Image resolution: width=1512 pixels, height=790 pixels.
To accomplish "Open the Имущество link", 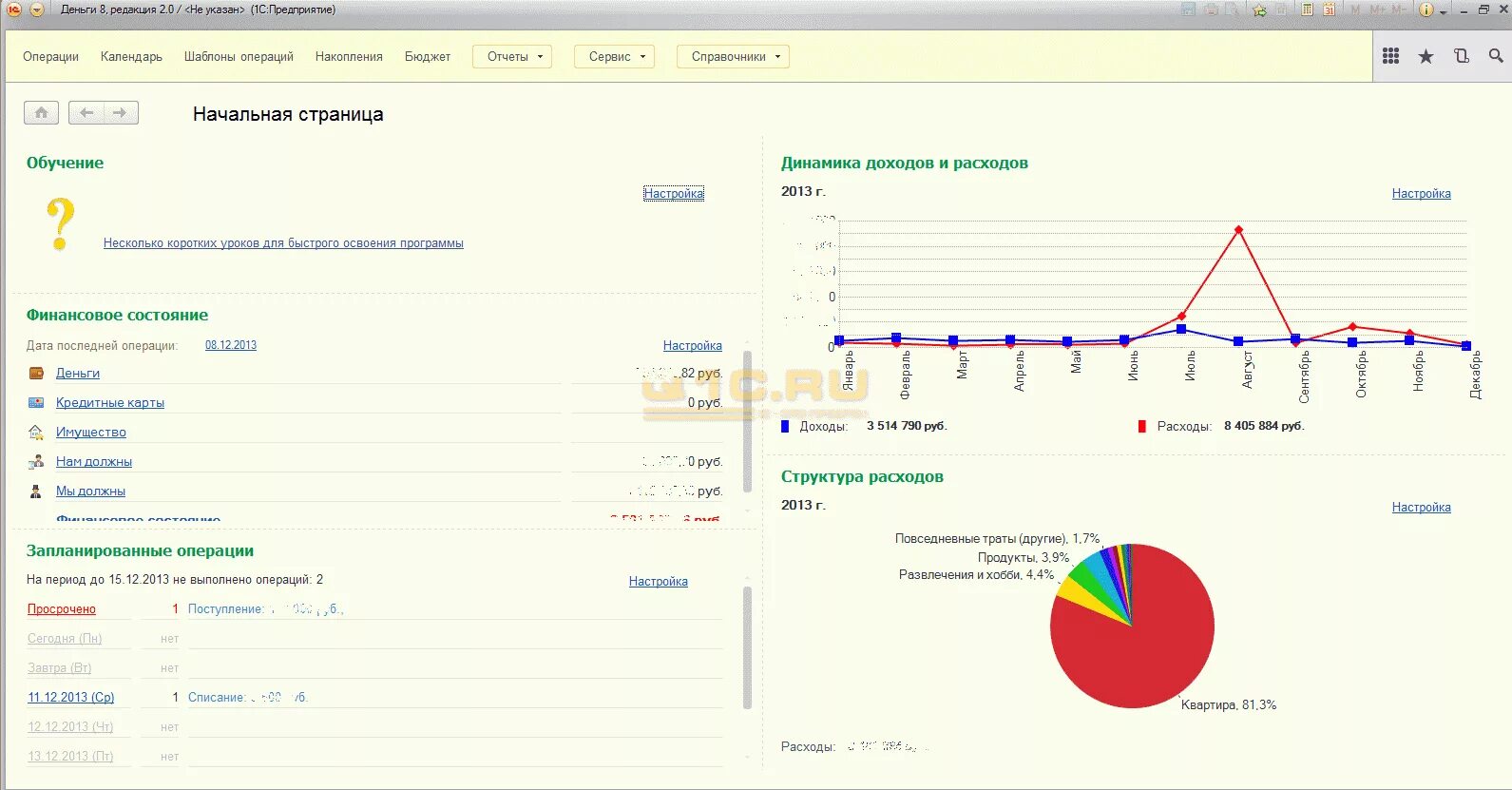I will [91, 433].
